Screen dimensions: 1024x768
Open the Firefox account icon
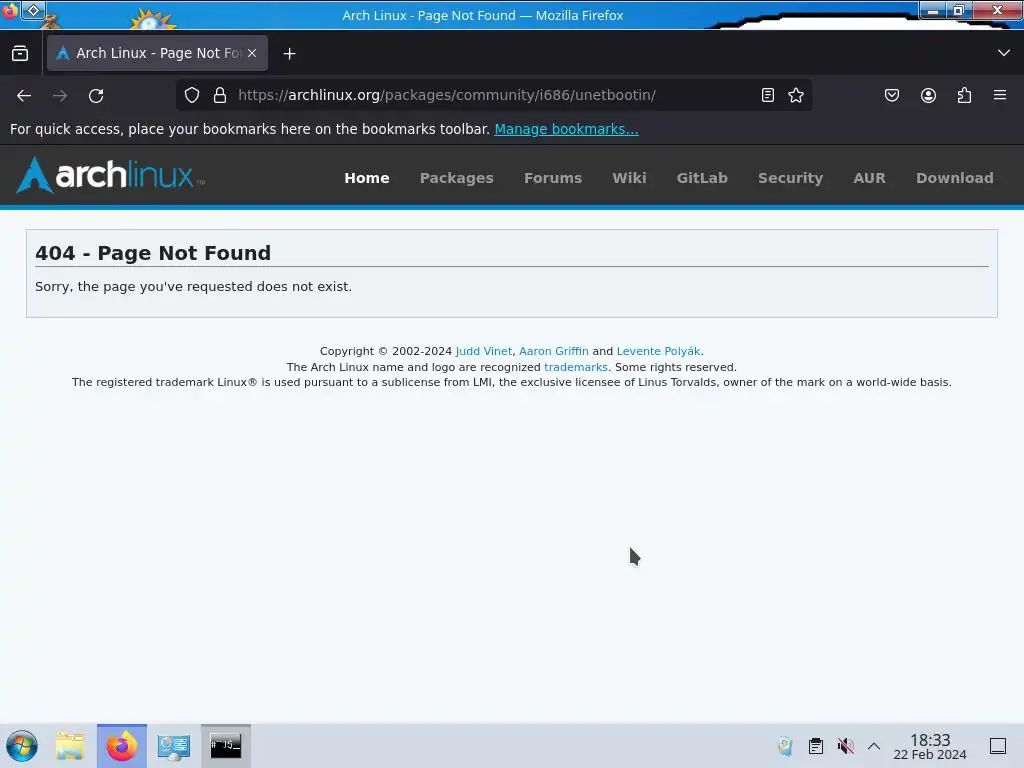(928, 95)
